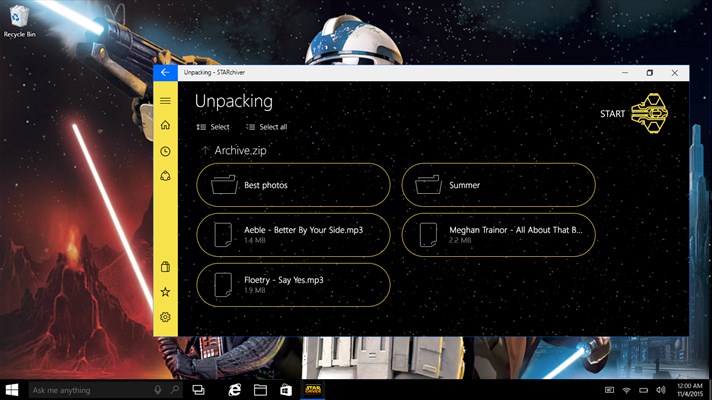
Task: Click the Select all button
Action: 267,127
